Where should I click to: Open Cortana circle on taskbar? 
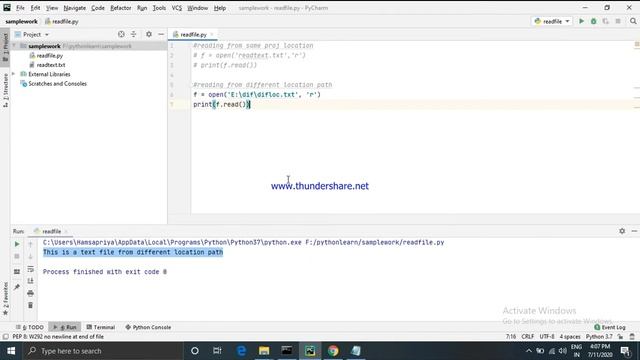coord(195,351)
